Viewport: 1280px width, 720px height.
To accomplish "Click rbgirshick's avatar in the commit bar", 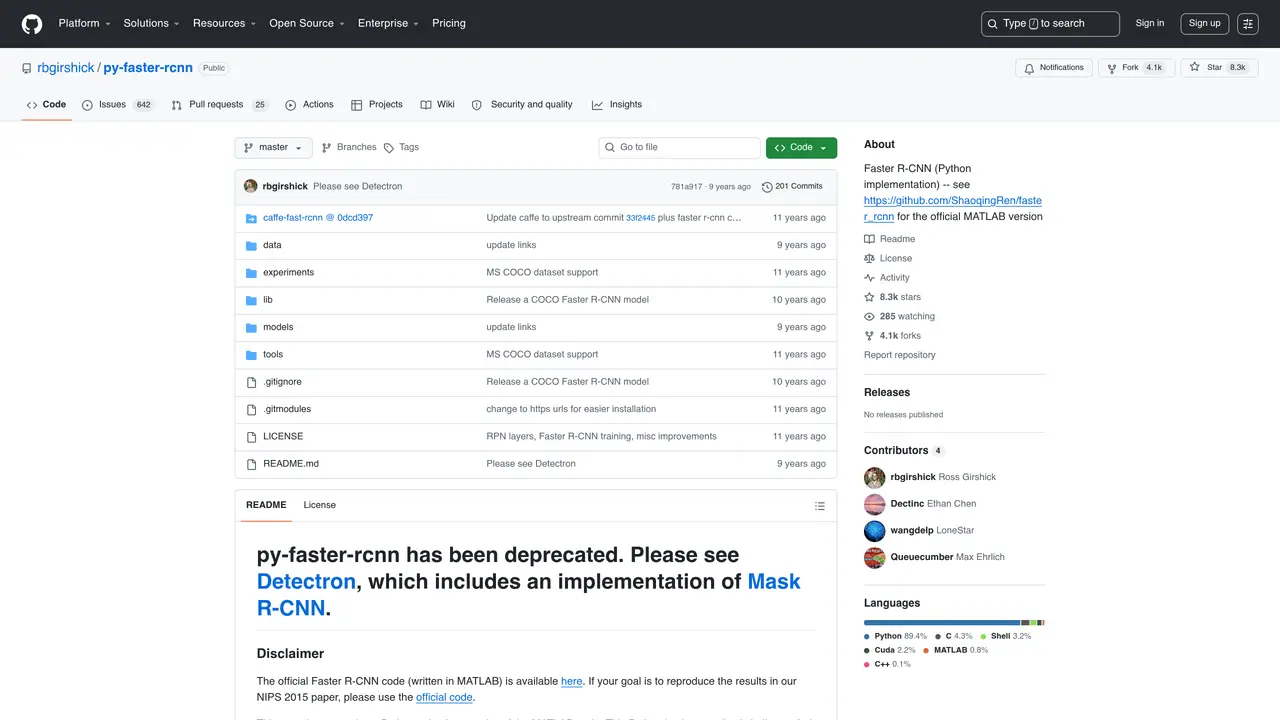I will click(251, 186).
